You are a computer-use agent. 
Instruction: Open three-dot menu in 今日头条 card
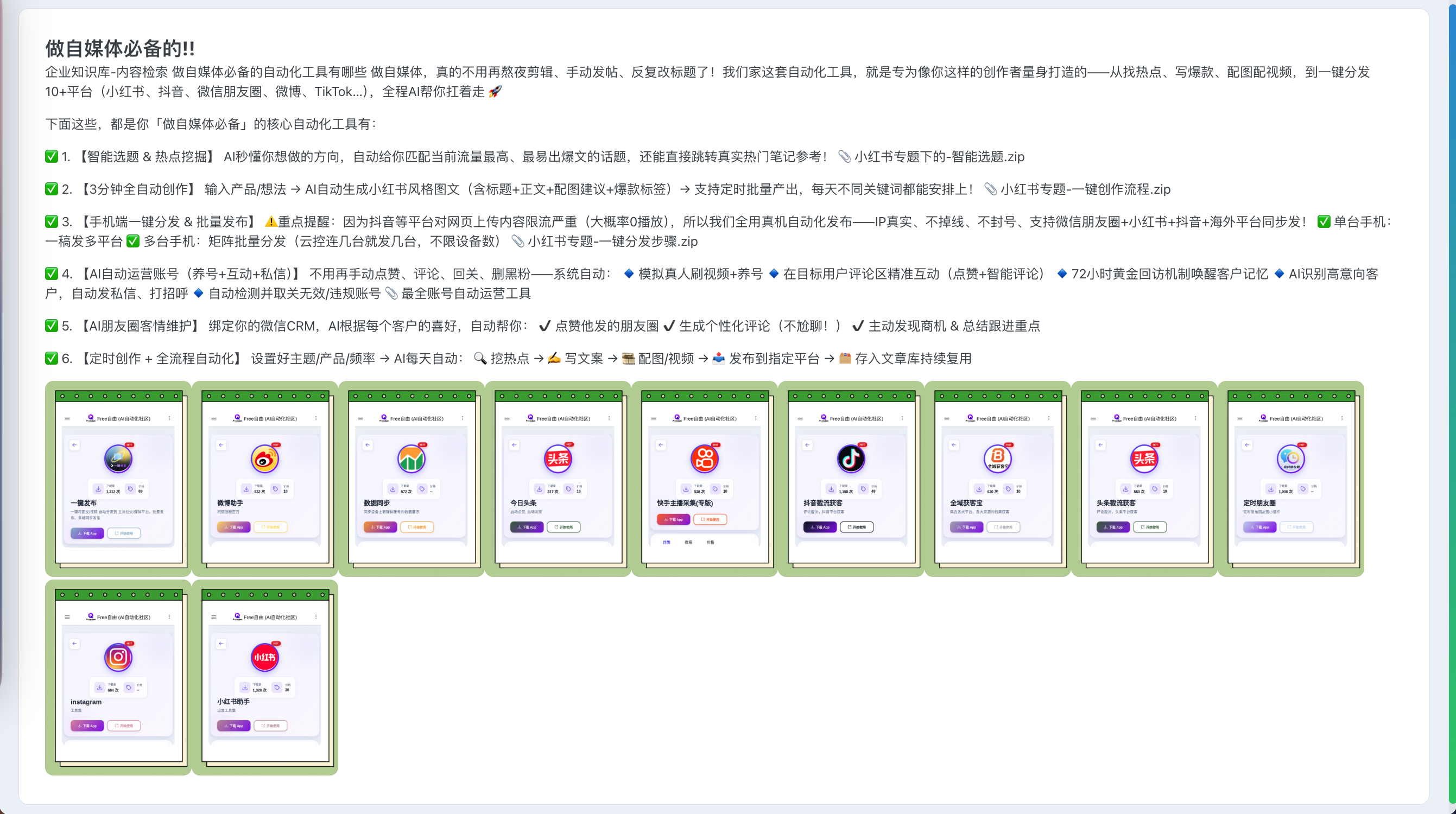(x=609, y=418)
